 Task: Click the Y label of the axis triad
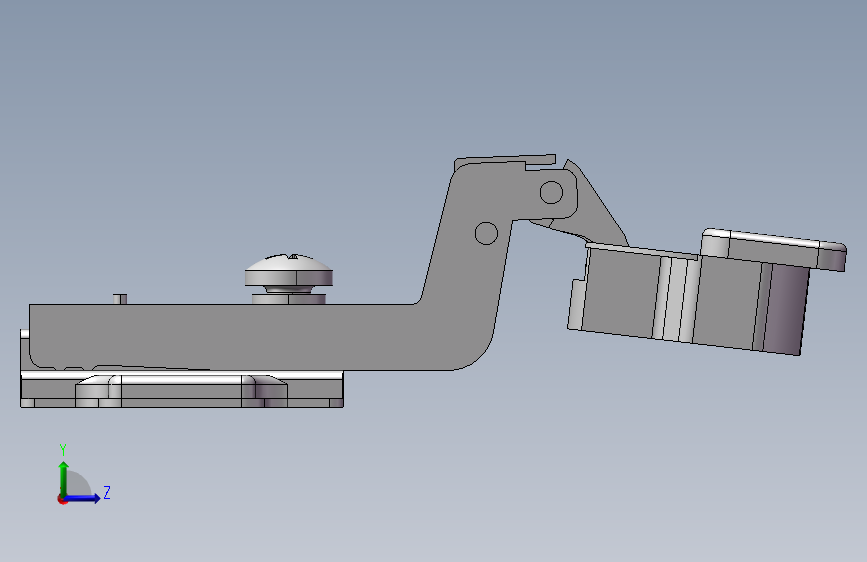[63, 450]
